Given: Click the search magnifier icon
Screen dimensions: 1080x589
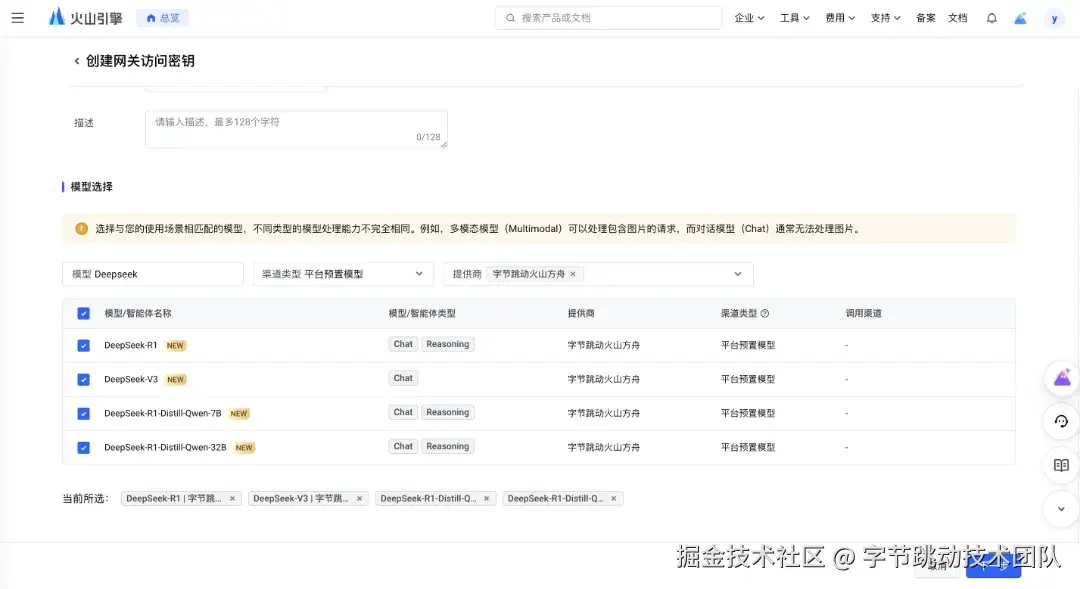Looking at the screenshot, I should click(x=510, y=18).
